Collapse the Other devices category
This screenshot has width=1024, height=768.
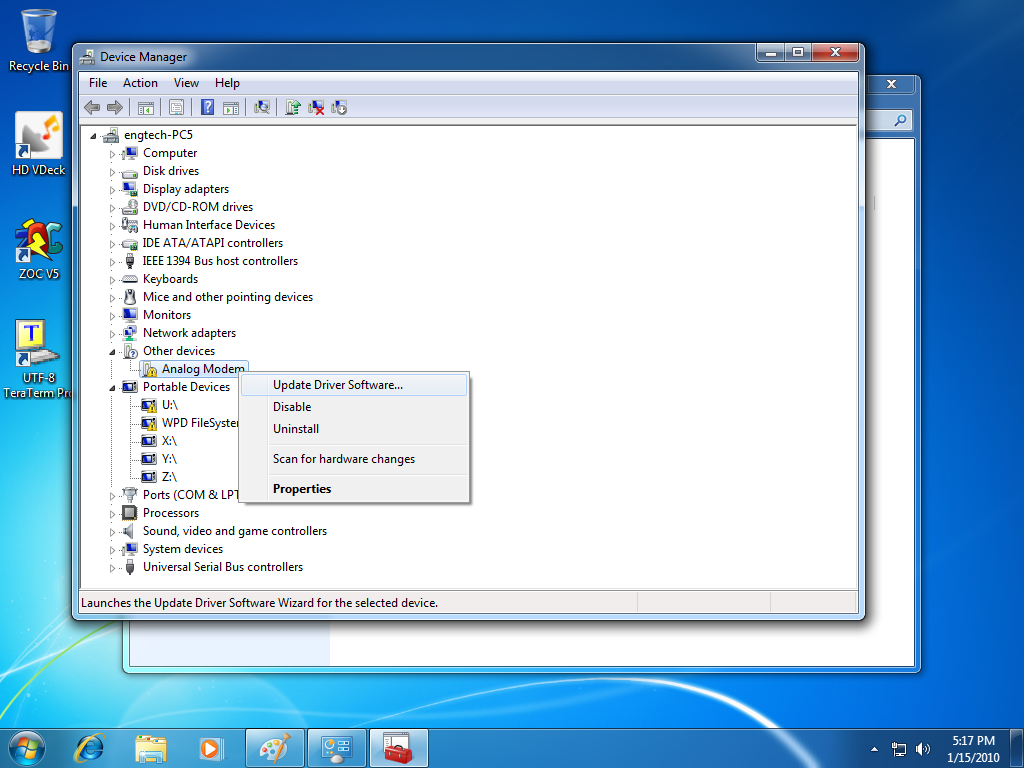[x=113, y=351]
